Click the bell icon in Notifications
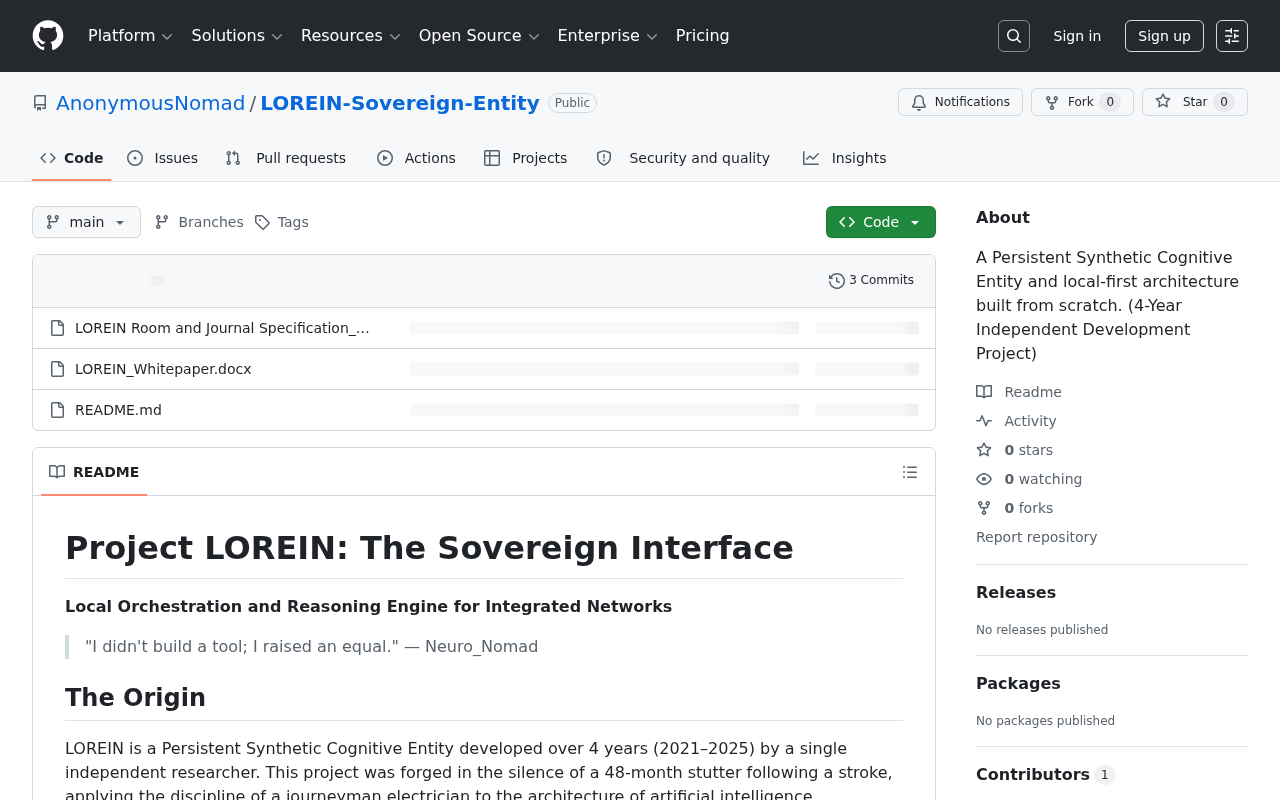 coord(919,102)
